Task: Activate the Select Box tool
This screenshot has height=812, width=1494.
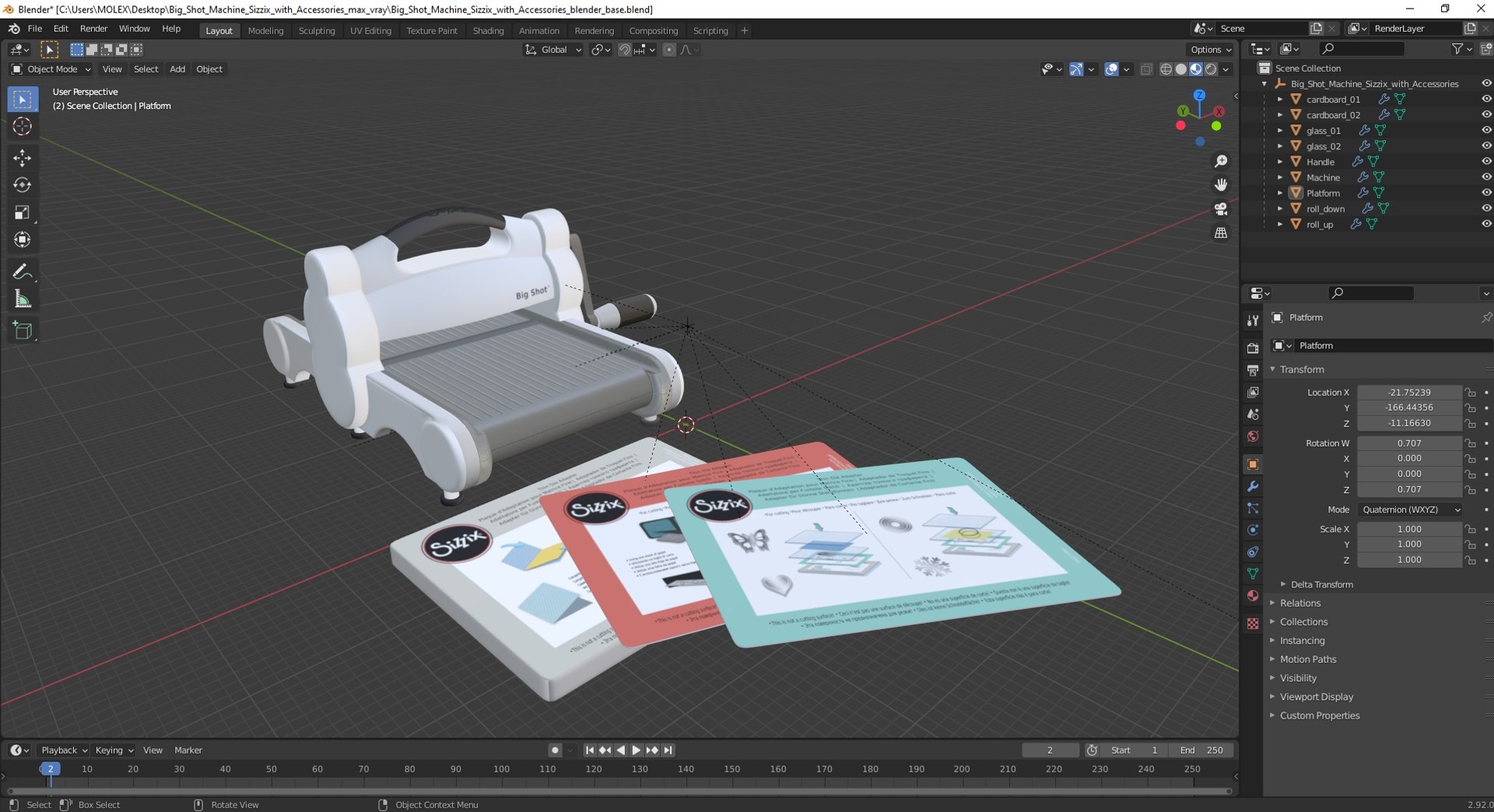Action: tap(22, 100)
